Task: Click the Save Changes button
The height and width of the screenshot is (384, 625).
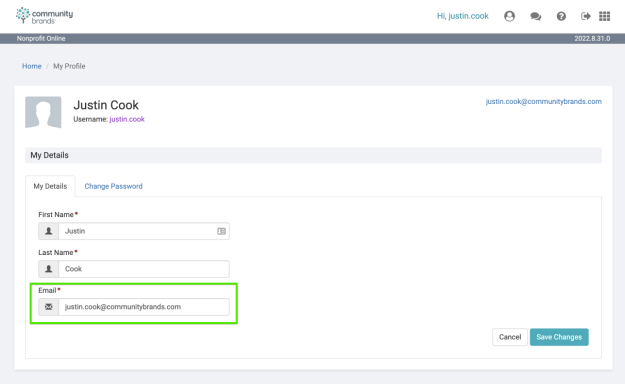Action: (559, 337)
